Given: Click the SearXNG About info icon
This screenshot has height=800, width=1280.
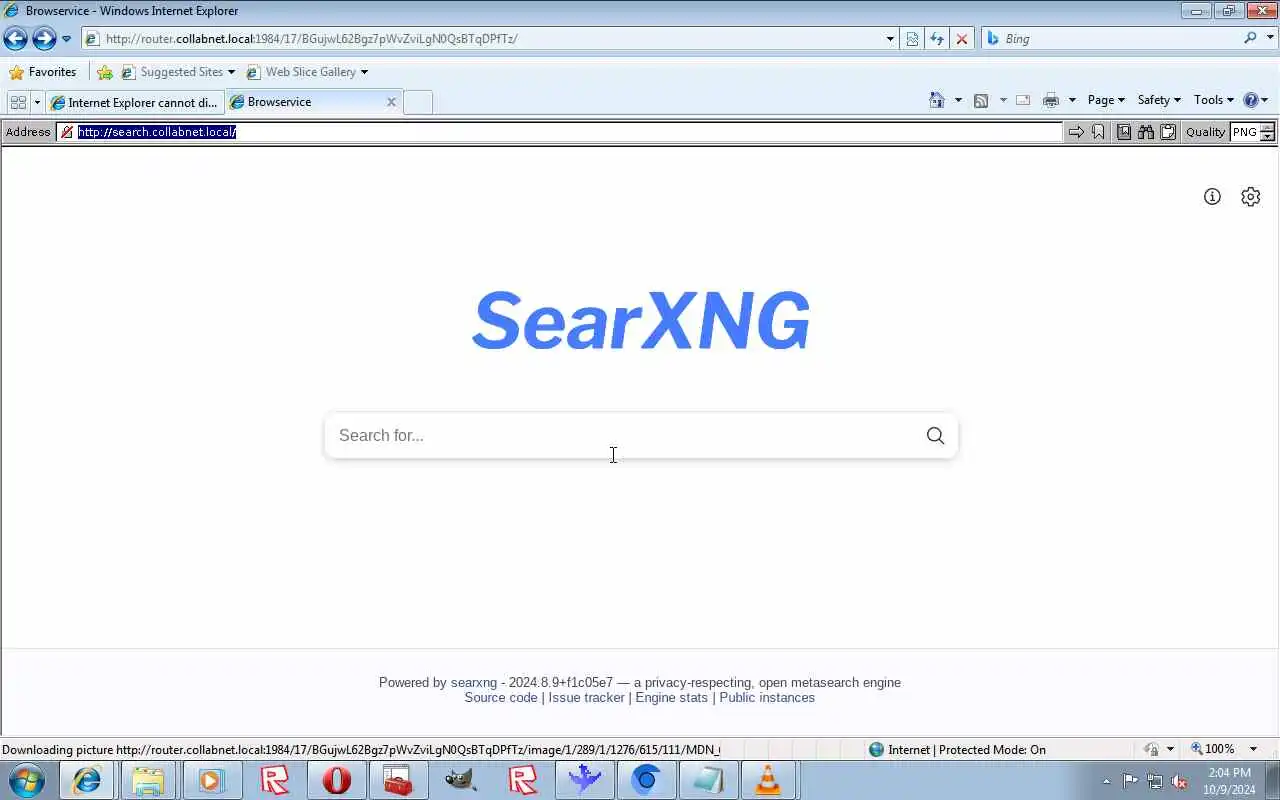Looking at the screenshot, I should point(1212,197).
